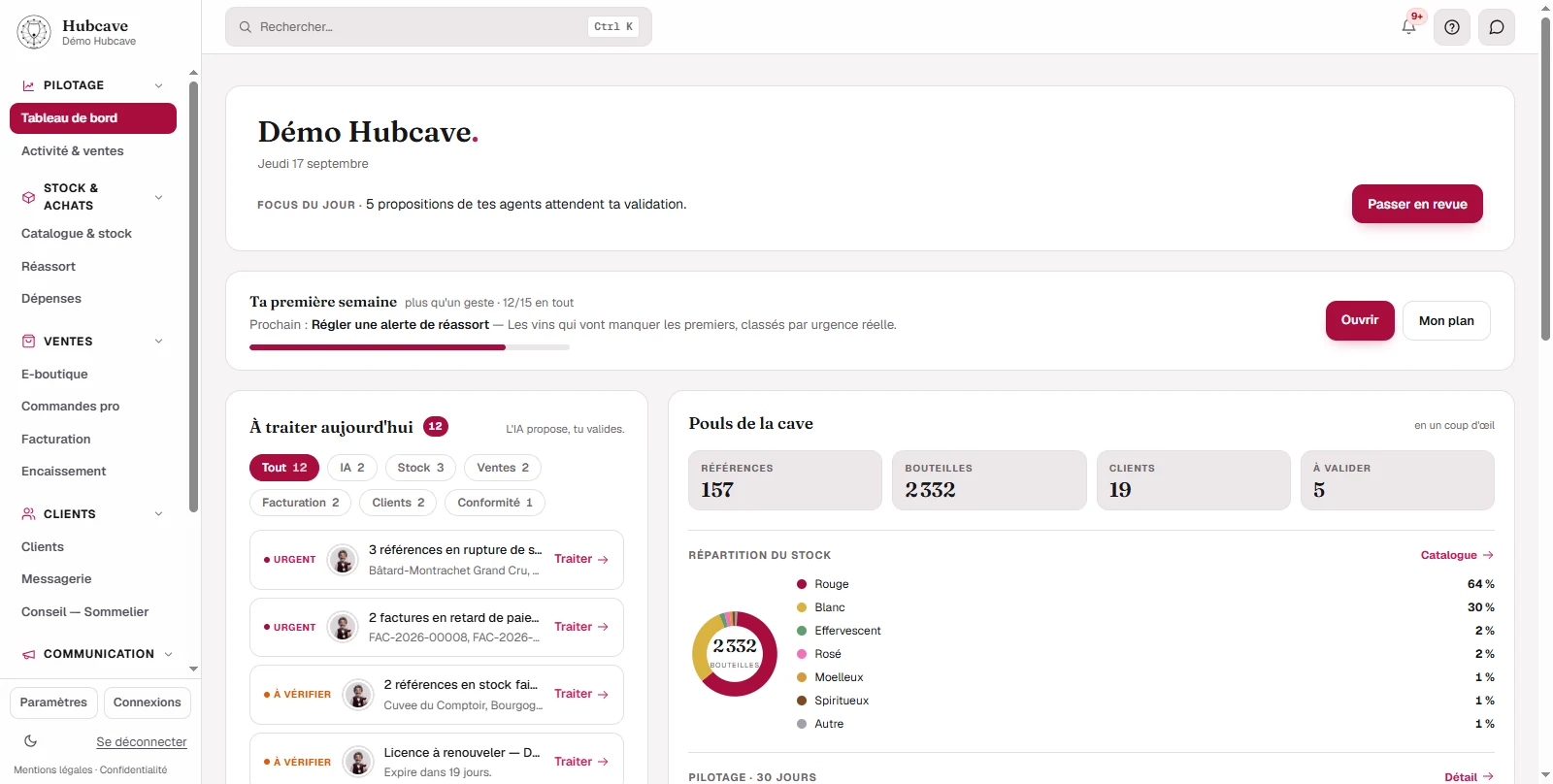Open the E-boutique page
This screenshot has width=1553, height=784.
click(93, 375)
